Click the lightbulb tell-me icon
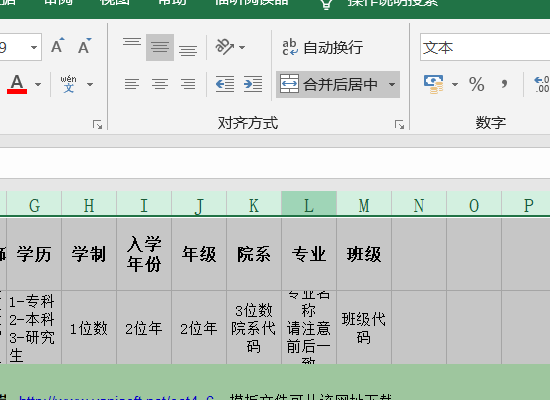The image size is (550, 400). 326,4
